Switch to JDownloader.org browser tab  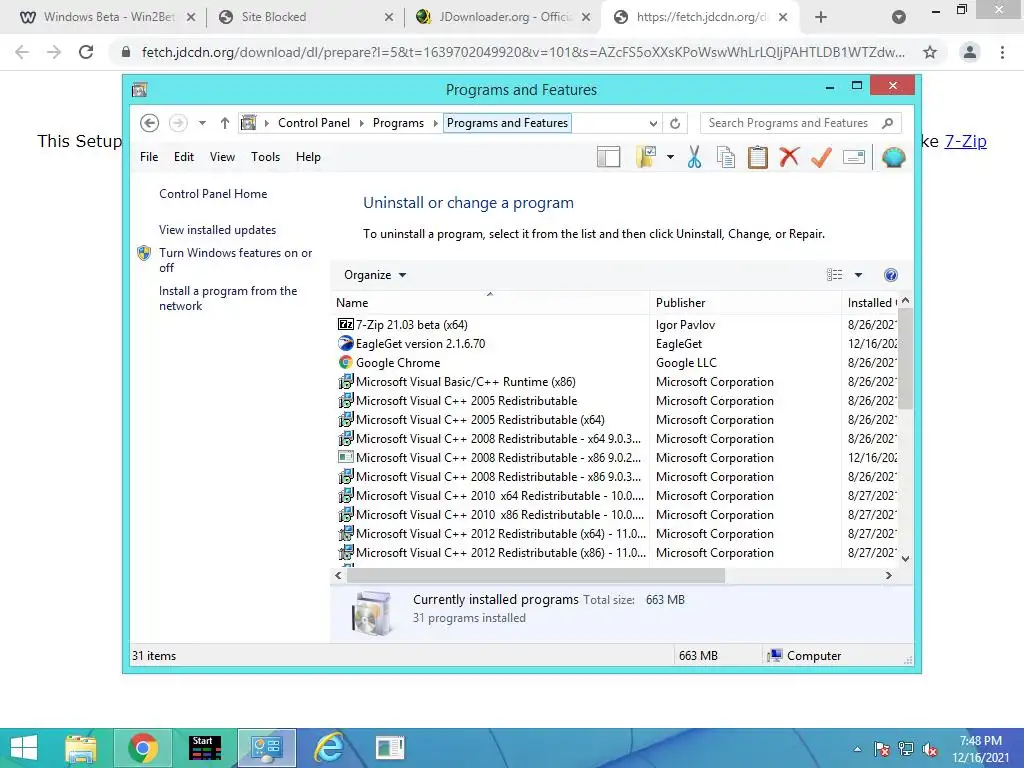tap(503, 17)
